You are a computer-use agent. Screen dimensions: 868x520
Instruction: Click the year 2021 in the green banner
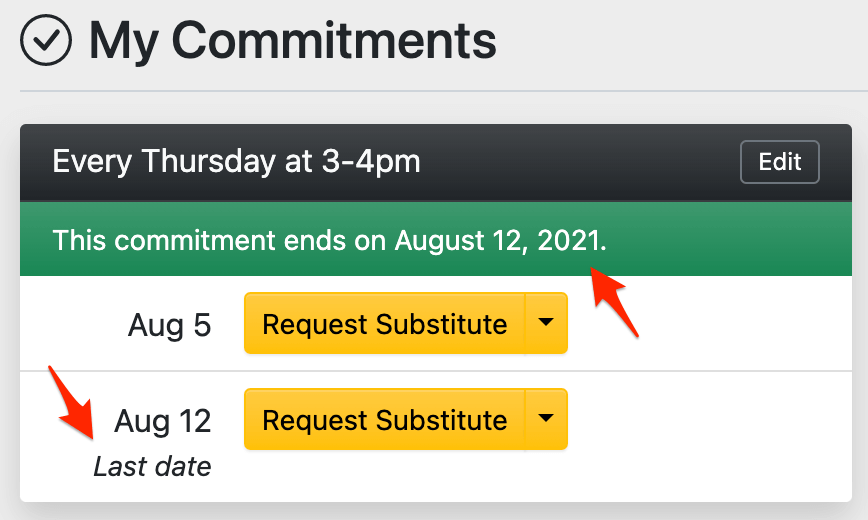pos(570,241)
